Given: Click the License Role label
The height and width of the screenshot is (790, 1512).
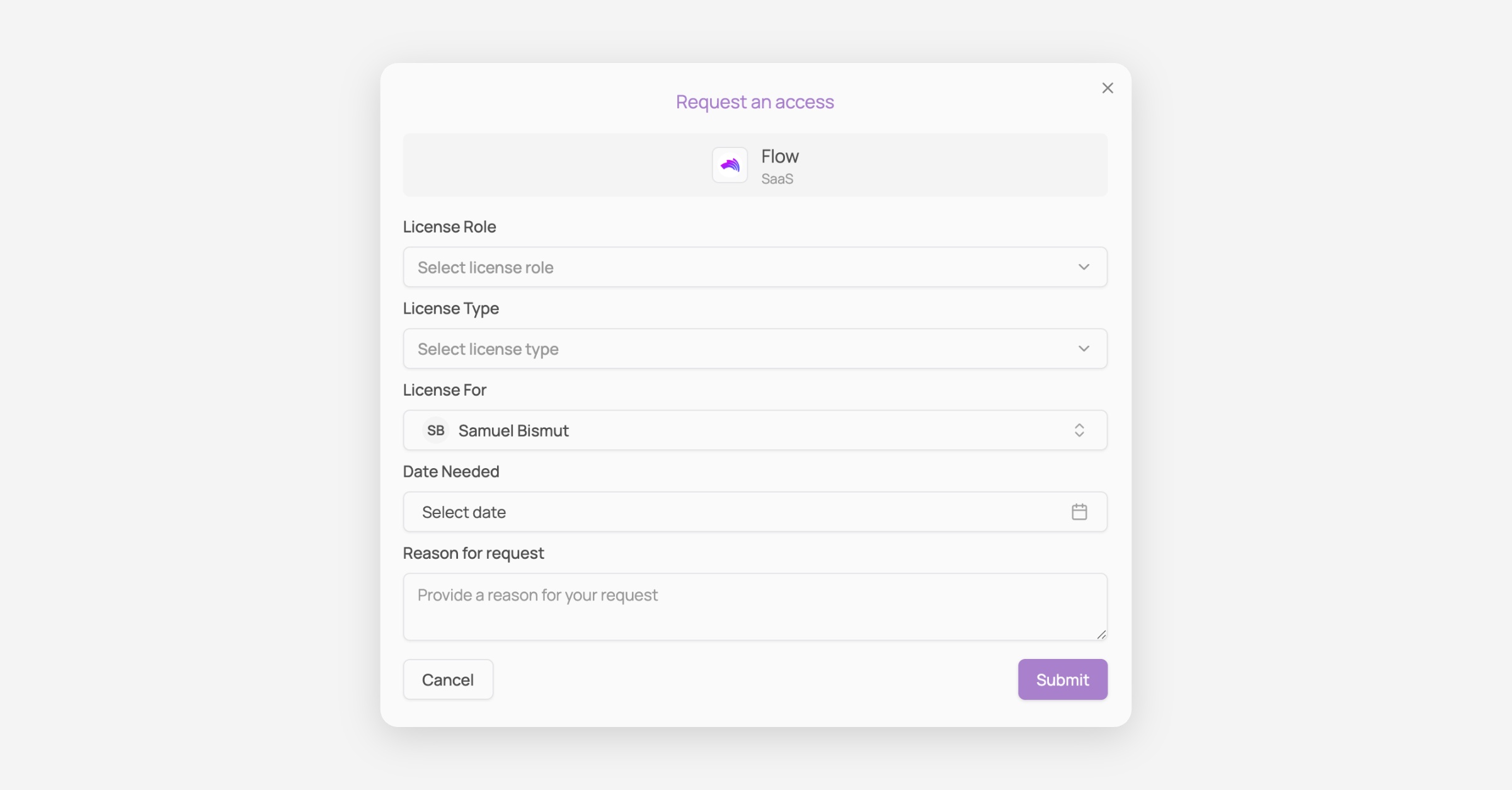Looking at the screenshot, I should click(x=449, y=227).
